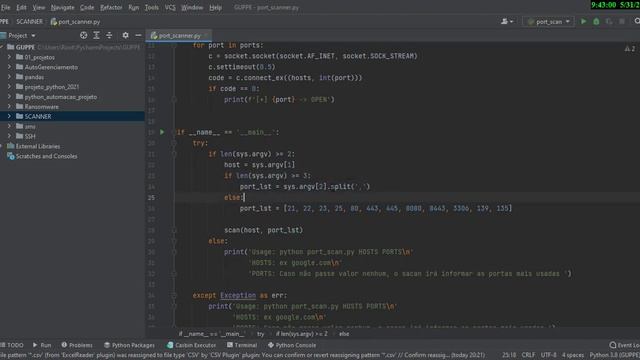Click the Python 3.8 interpreter in status bar
Screen dimensions: 640x360
point(615,355)
